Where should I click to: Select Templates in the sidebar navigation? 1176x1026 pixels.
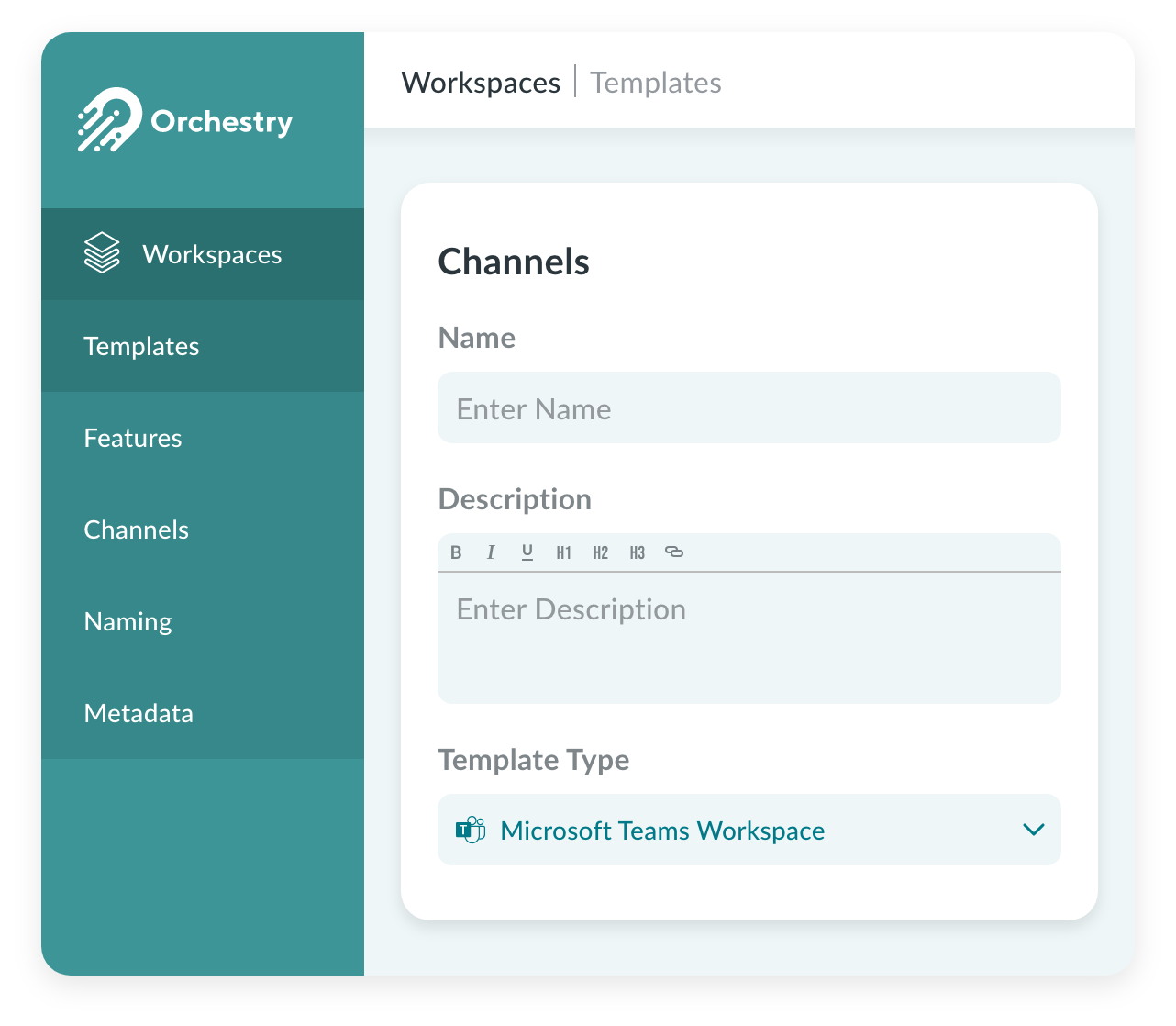[x=141, y=346]
